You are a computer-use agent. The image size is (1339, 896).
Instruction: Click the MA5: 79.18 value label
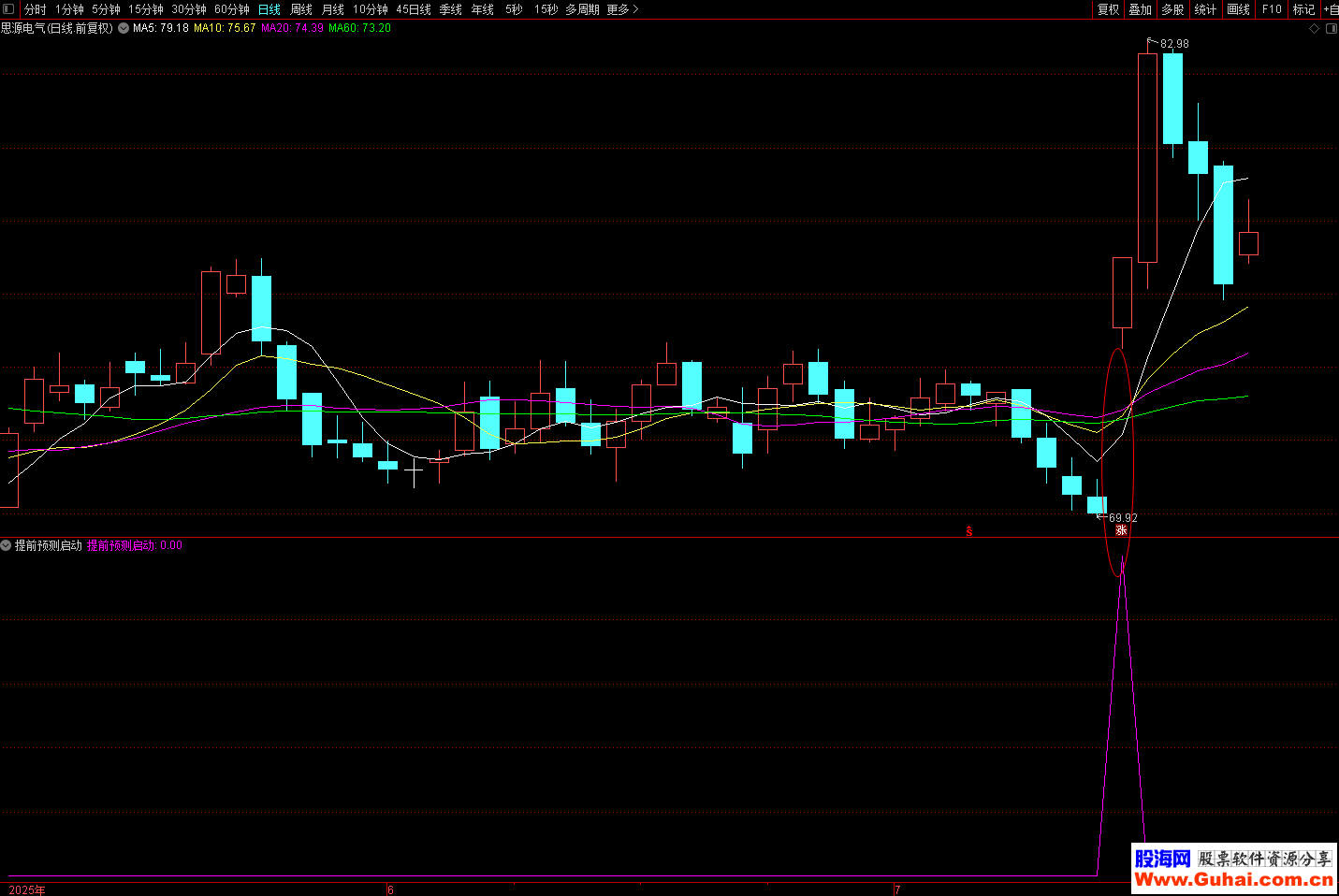coord(161,28)
